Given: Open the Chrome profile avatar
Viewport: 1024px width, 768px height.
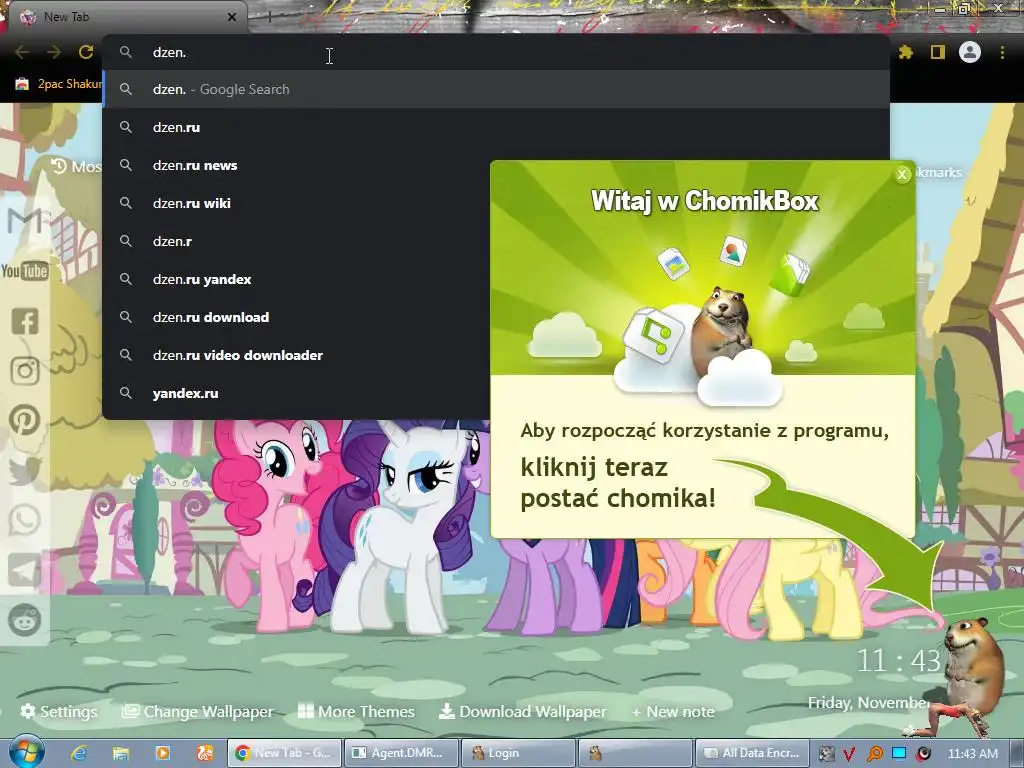Looking at the screenshot, I should (x=970, y=52).
